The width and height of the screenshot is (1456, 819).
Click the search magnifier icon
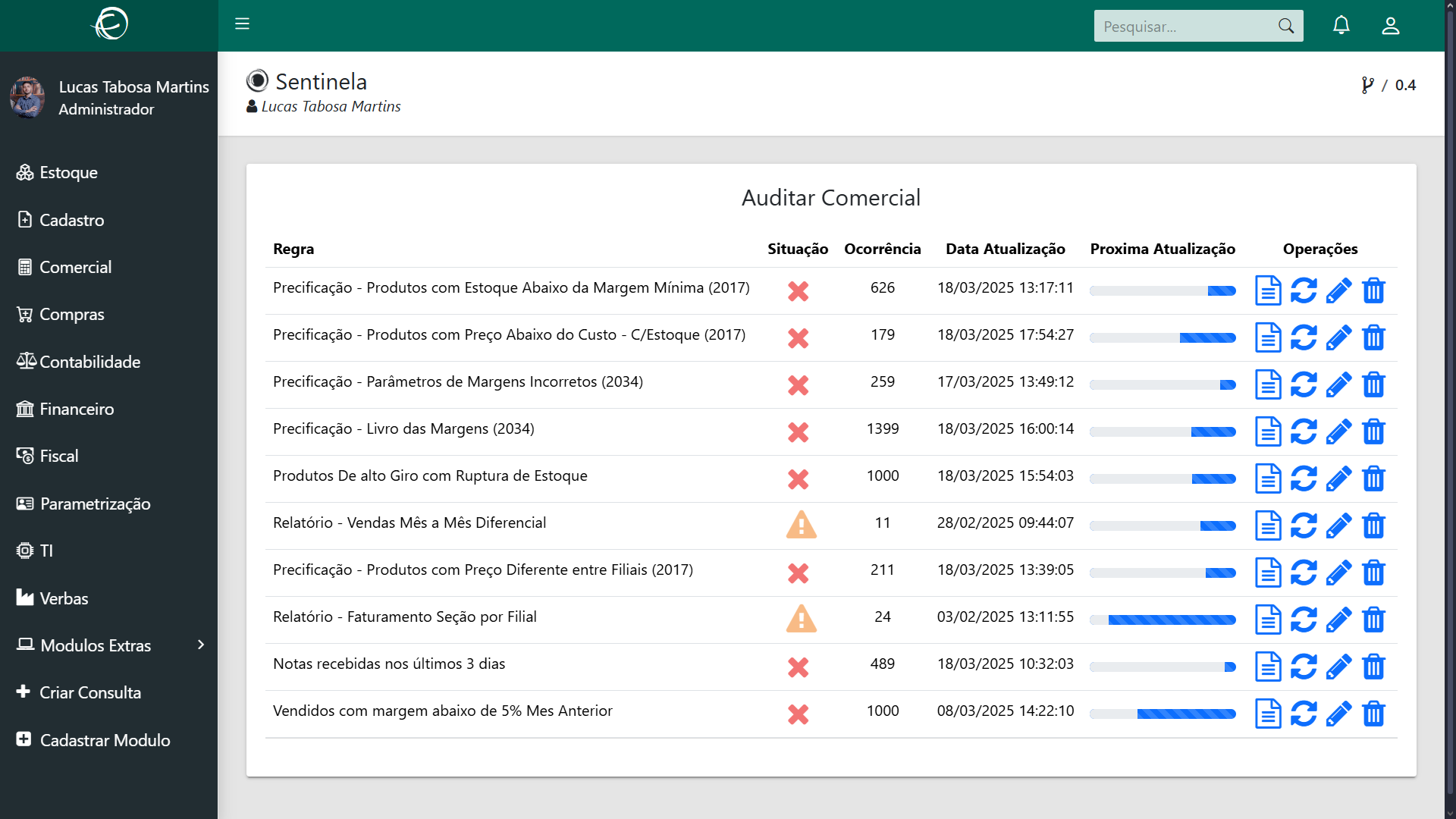[x=1285, y=26]
